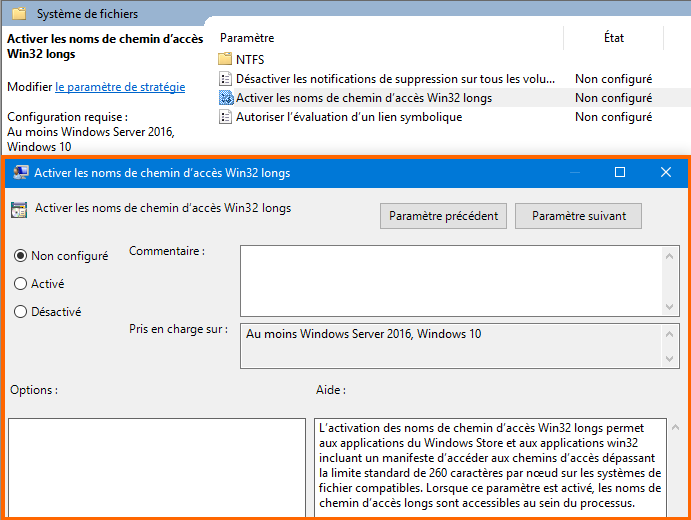Select the Activé radio button

click(x=21, y=284)
